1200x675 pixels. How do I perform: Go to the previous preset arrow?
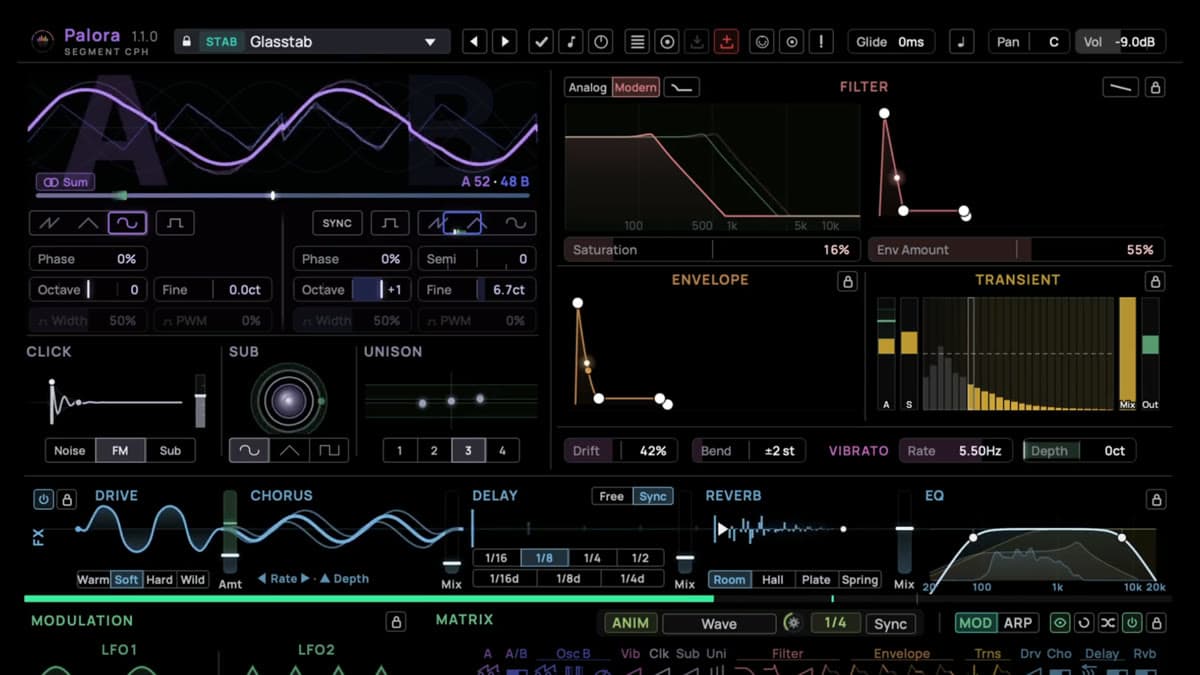[x=474, y=42]
